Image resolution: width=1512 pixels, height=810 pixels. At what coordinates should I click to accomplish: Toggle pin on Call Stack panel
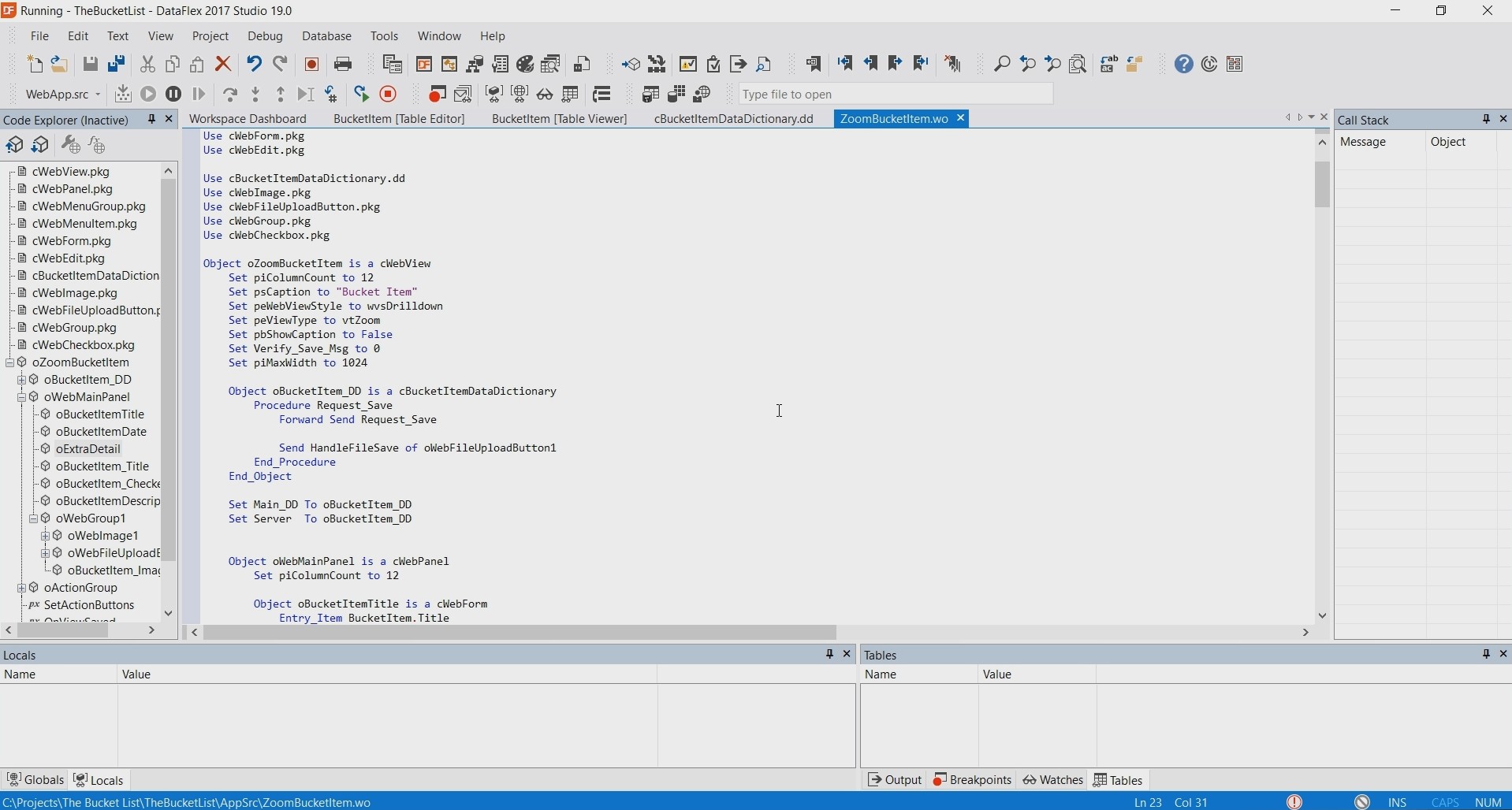pyautogui.click(x=1486, y=120)
